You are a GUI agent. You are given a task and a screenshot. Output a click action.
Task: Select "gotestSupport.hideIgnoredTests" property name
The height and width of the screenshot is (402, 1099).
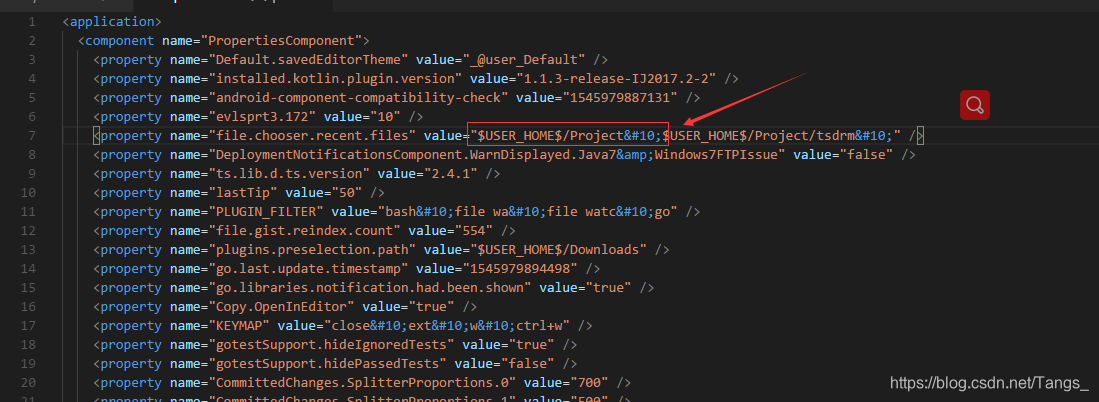point(332,343)
